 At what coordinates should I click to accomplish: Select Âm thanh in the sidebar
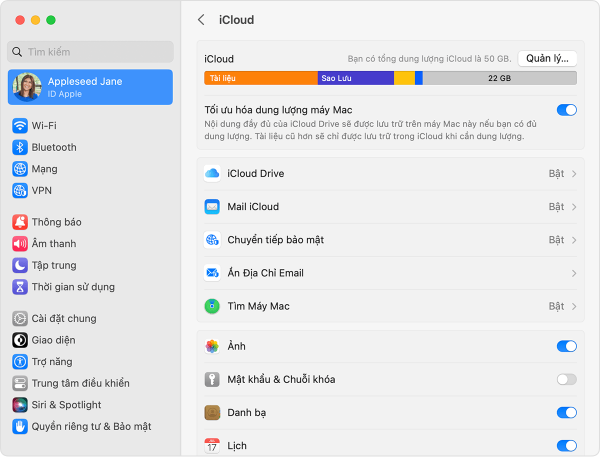[90, 243]
